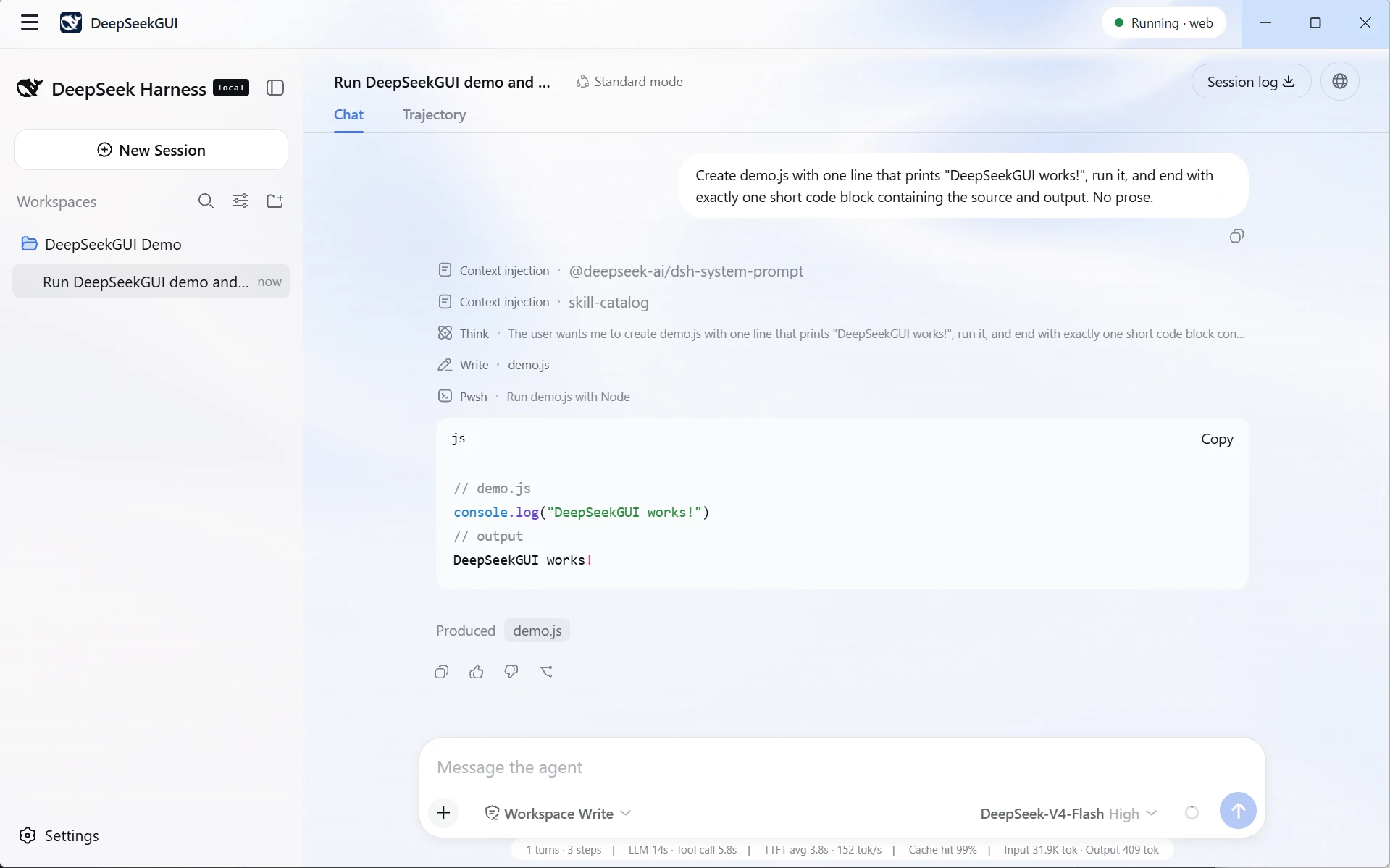Click the 'Cache hit 99%' status
Screen dimensions: 1390x868
click(x=942, y=850)
